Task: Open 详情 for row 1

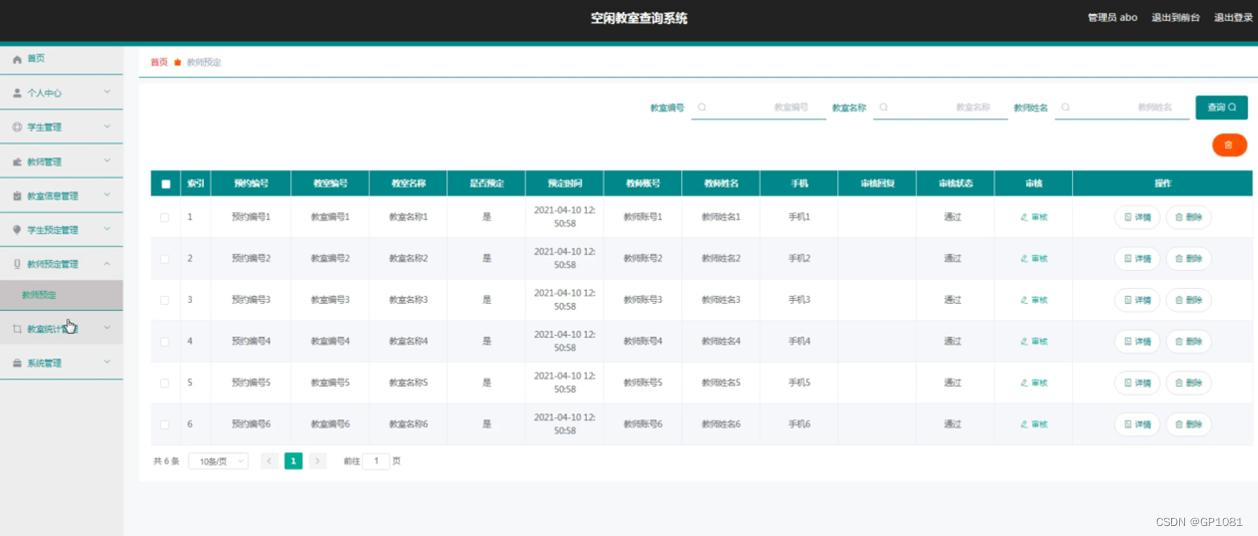Action: [1137, 217]
